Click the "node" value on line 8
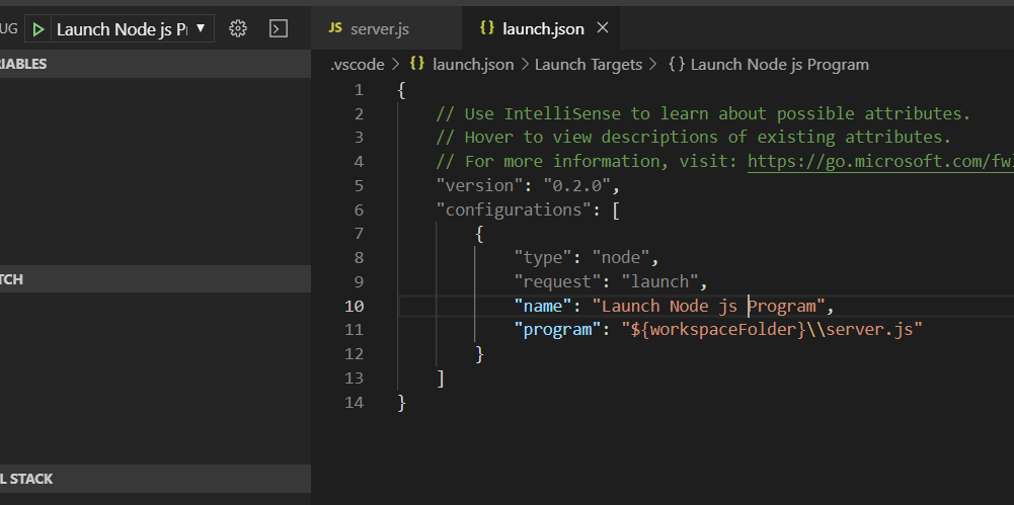 [621, 258]
